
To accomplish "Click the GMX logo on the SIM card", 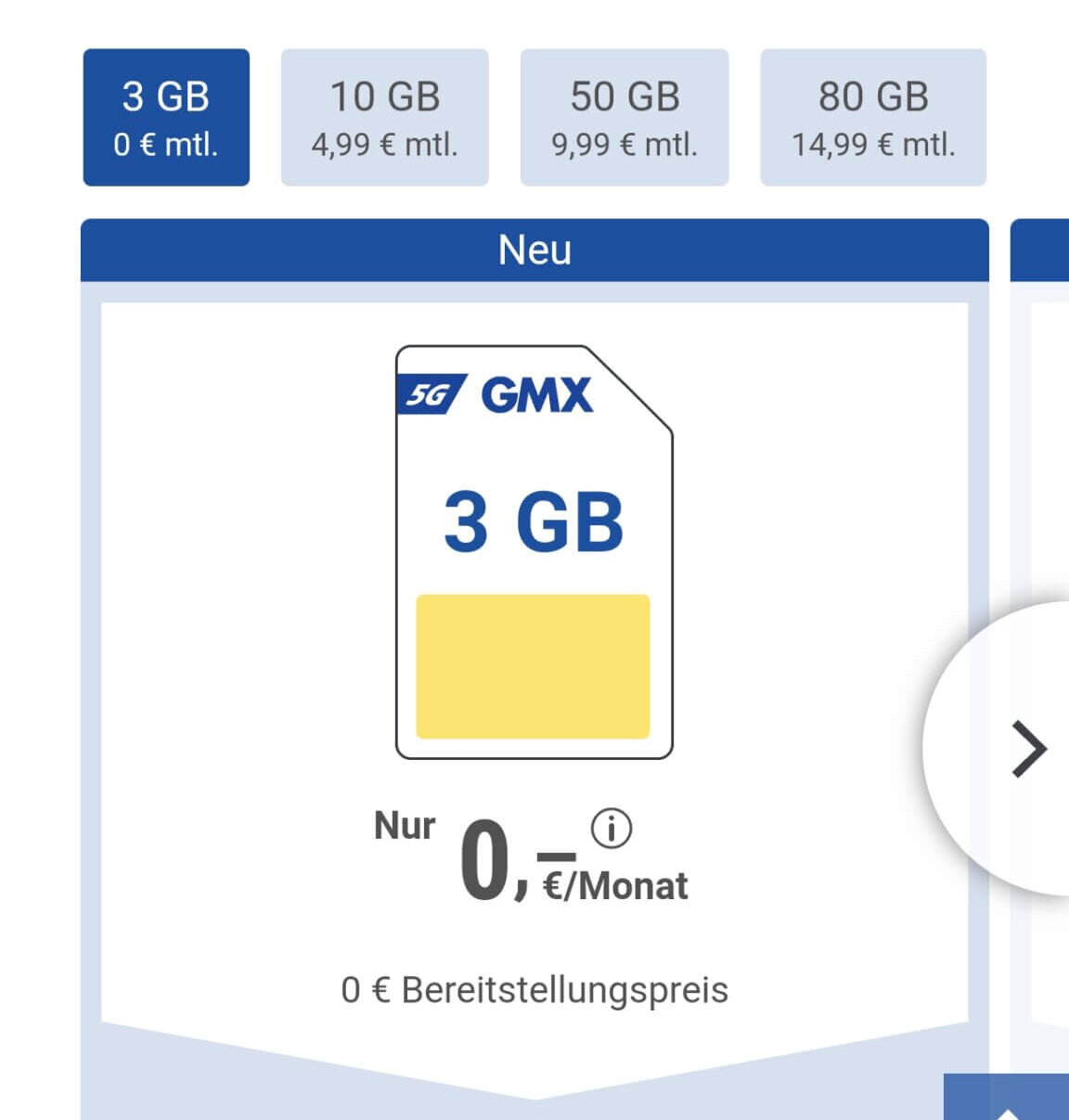I will tap(536, 395).
